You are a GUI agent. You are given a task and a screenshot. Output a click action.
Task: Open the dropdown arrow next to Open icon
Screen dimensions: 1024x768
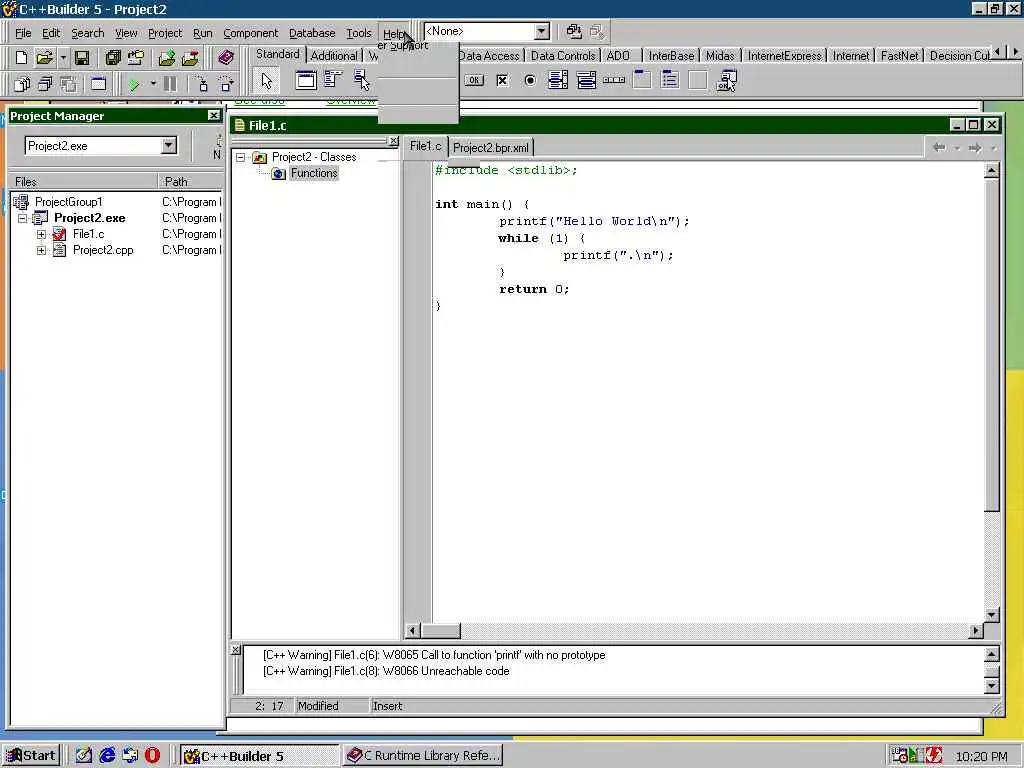63,57
